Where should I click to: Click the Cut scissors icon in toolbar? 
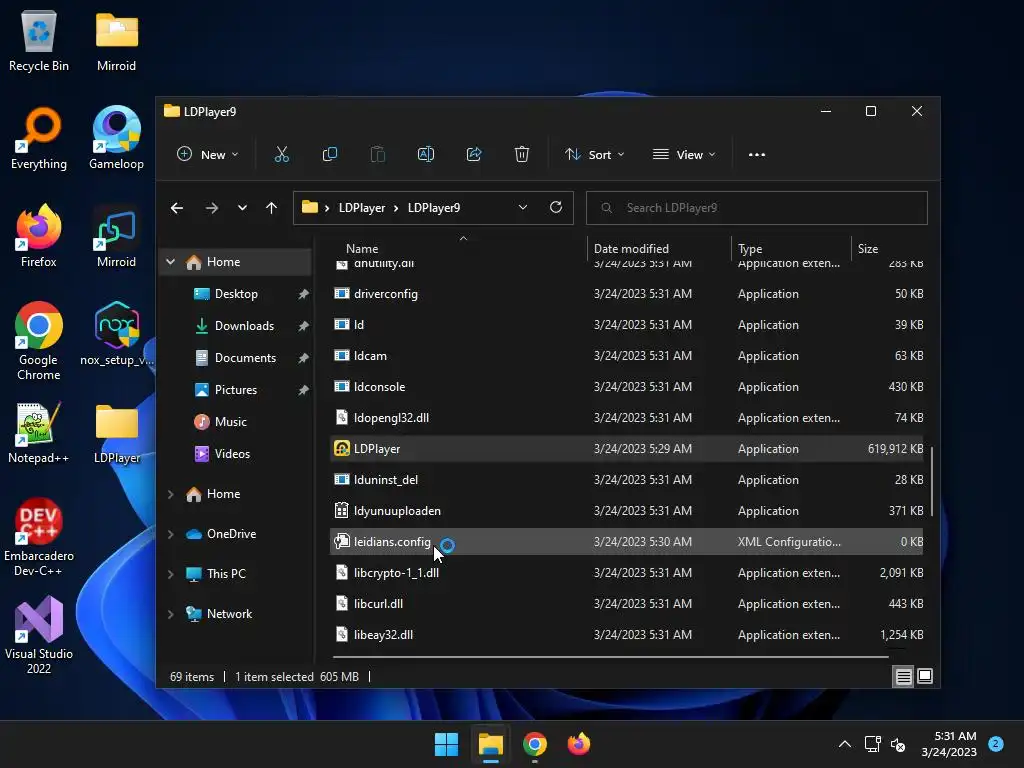pos(281,155)
